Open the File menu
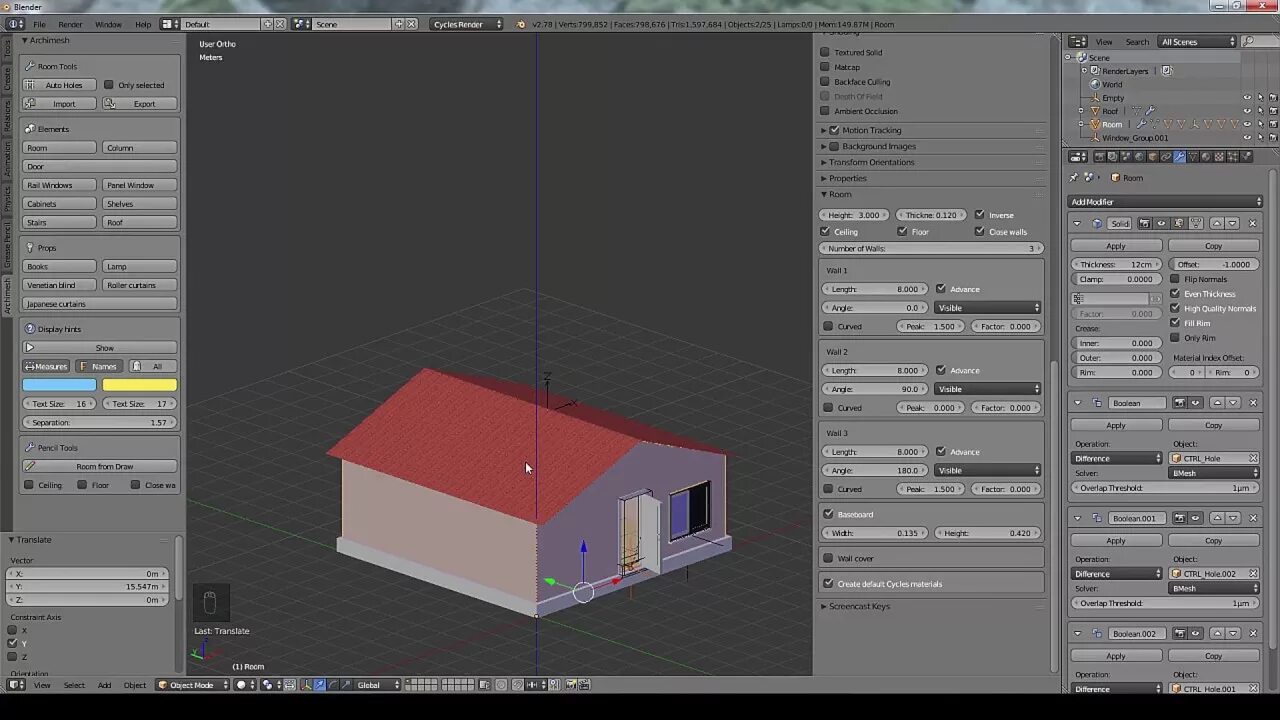1280x720 pixels. click(x=39, y=24)
